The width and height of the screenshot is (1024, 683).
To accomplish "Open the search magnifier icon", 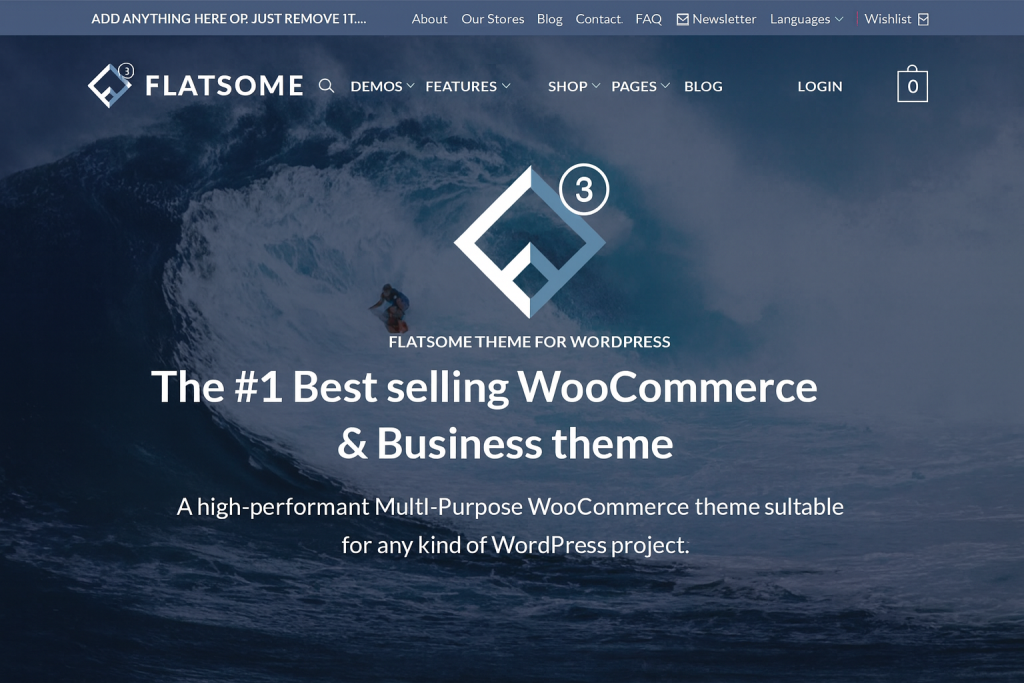I will point(327,86).
